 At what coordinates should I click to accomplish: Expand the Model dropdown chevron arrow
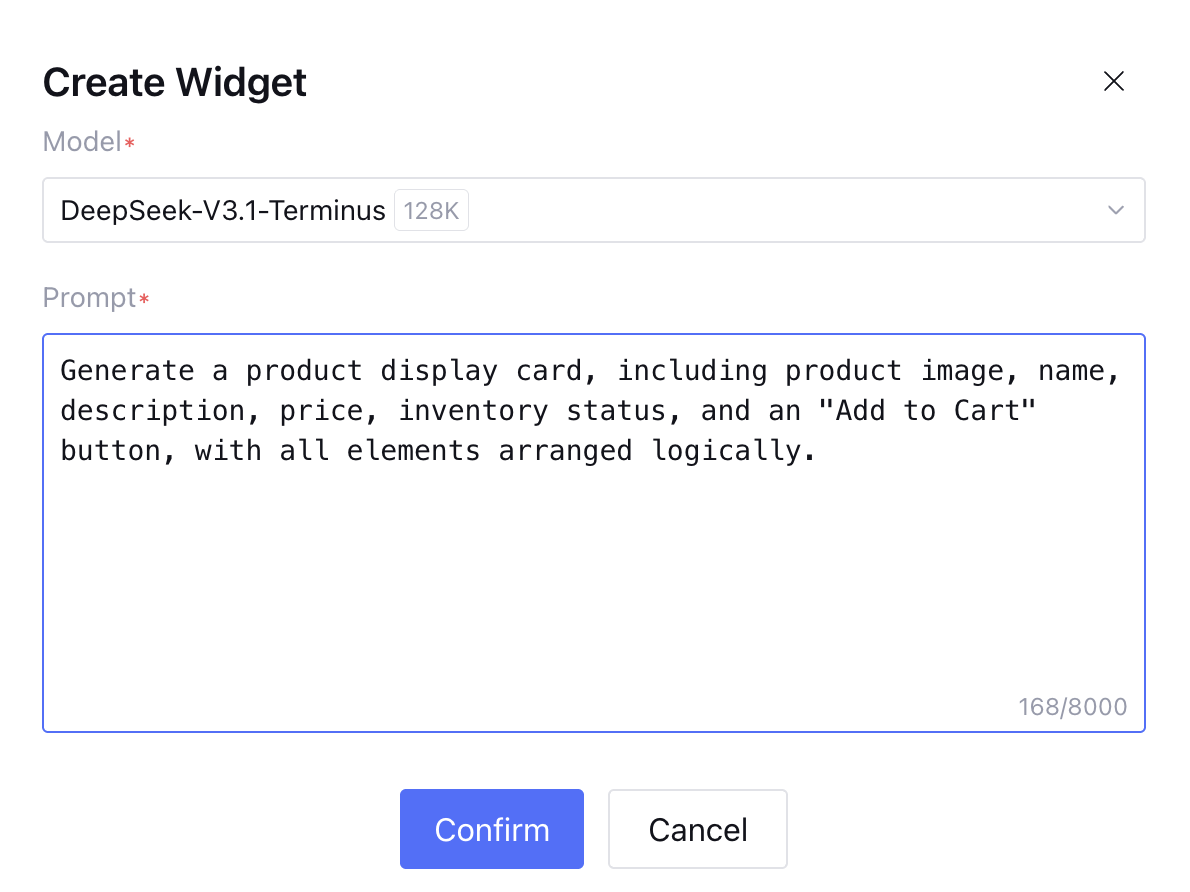[x=1116, y=210]
